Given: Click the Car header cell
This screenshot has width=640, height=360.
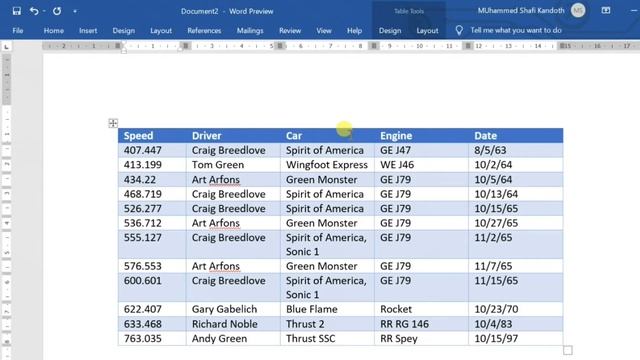Looking at the screenshot, I should pyautogui.click(x=327, y=136).
